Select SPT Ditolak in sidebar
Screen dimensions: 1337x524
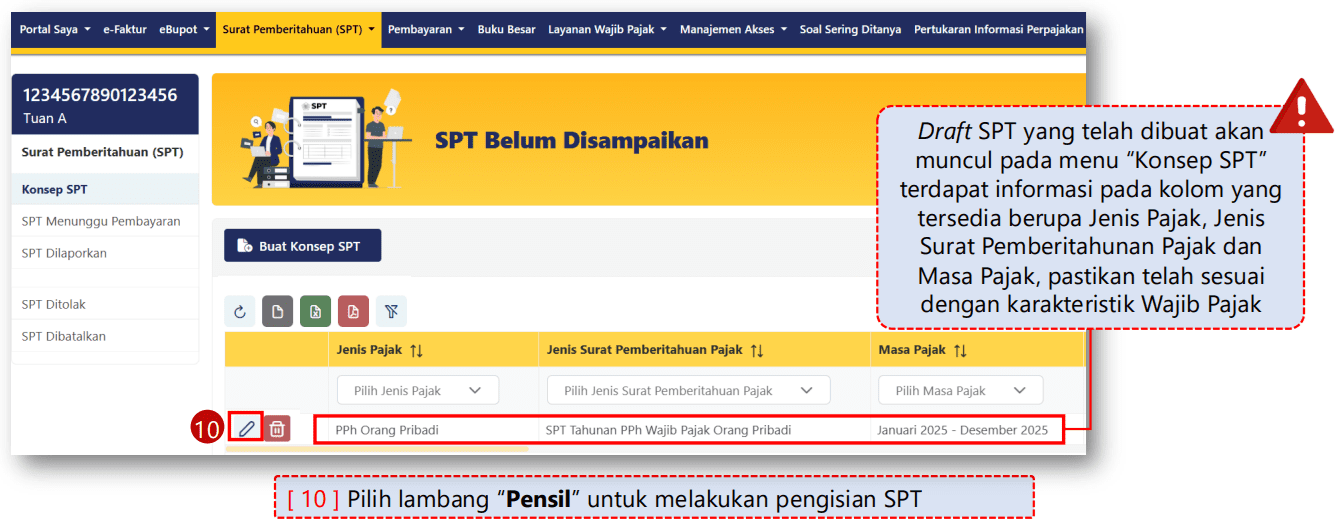pos(105,304)
